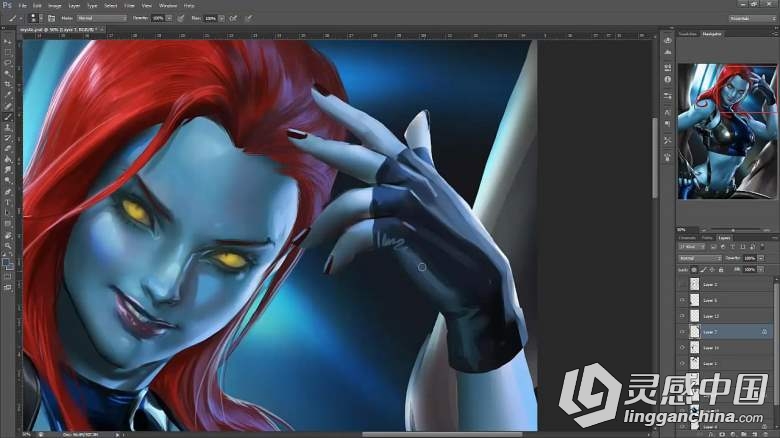Toggle lock transparent pixels
The image size is (780, 438).
[x=694, y=269]
